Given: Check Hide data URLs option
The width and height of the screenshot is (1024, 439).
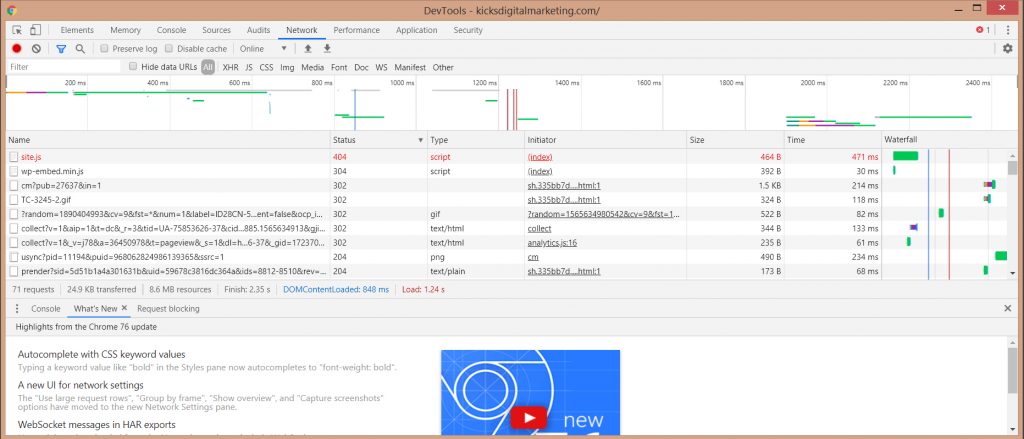Looking at the screenshot, I should (x=133, y=67).
